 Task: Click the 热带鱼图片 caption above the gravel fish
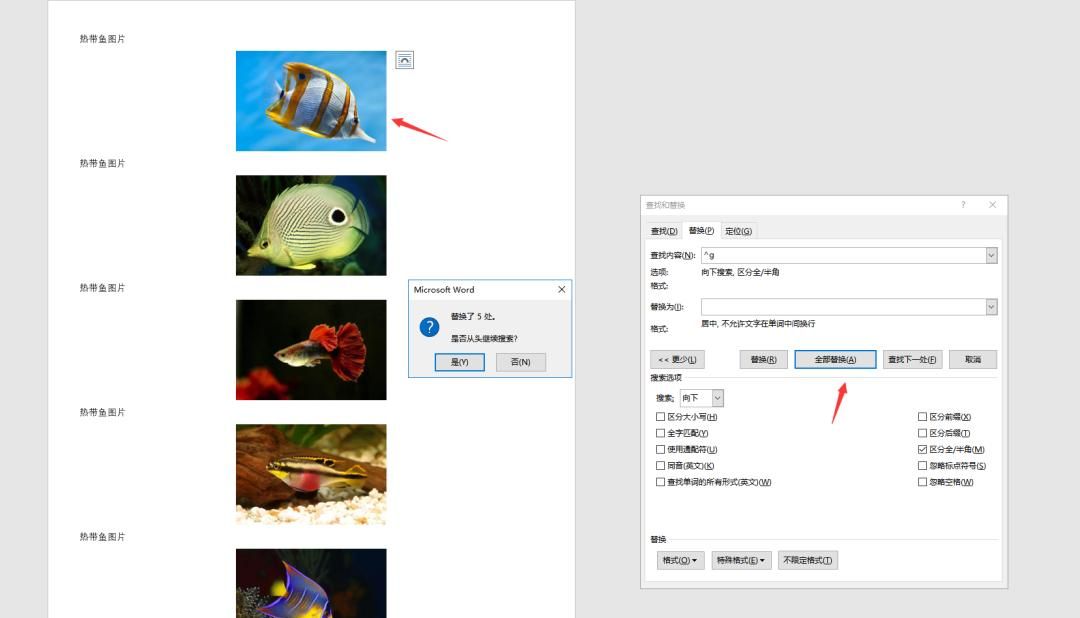tap(102, 412)
